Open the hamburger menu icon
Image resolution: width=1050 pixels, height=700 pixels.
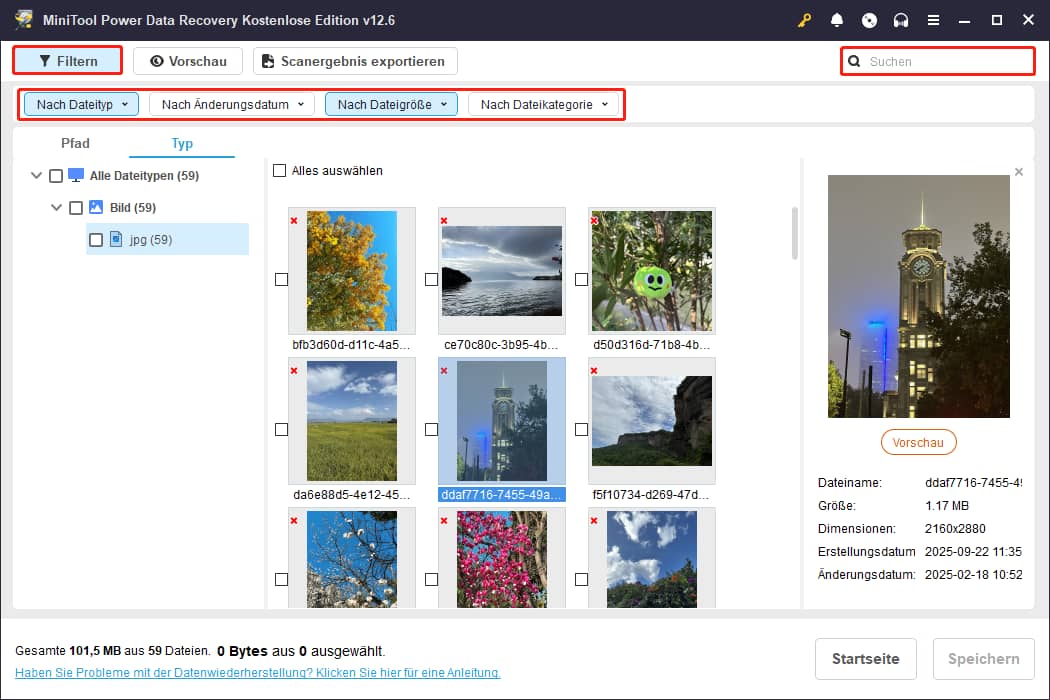(x=933, y=20)
